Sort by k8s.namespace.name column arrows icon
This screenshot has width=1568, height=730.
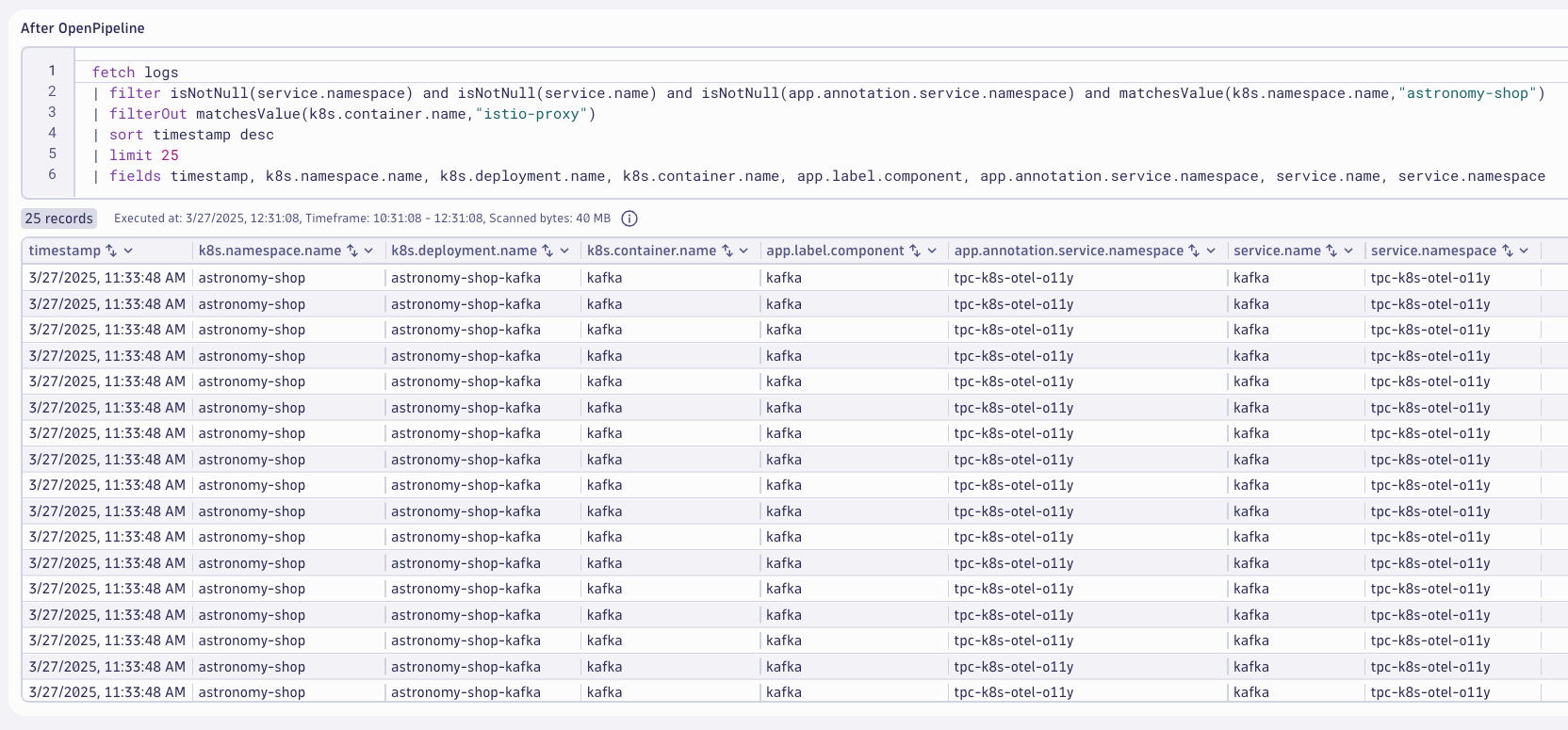pyautogui.click(x=352, y=251)
